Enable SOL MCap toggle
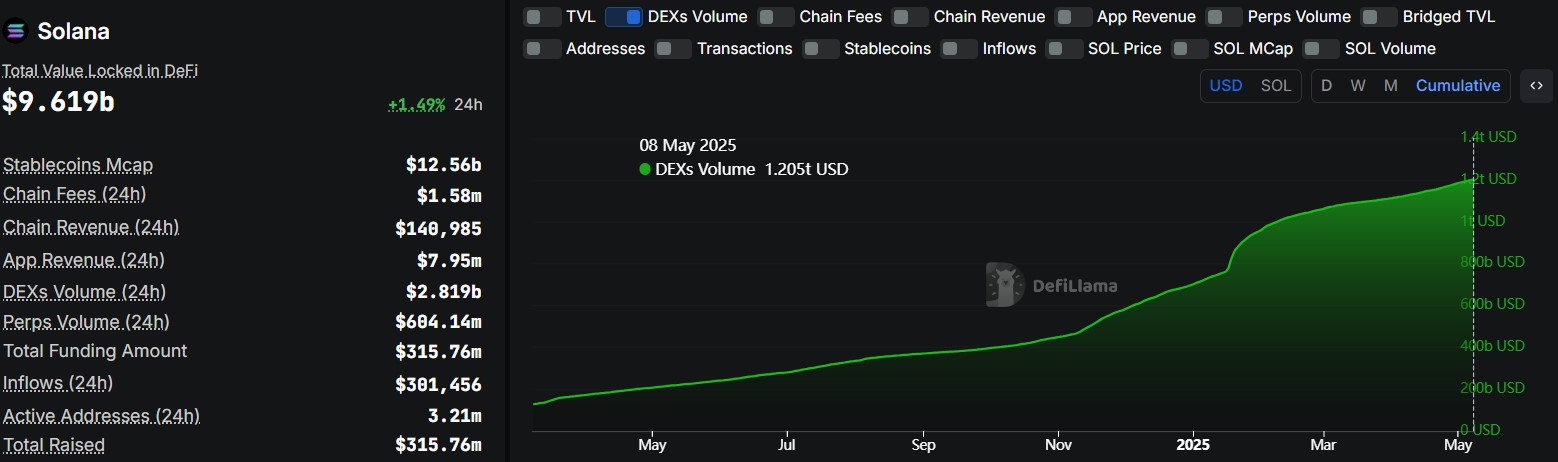This screenshot has width=1558, height=462. (1190, 49)
